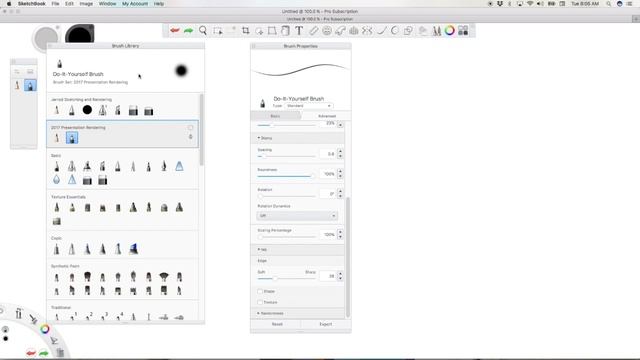Open the Brush Palette toolbar icon
640x360 pixels.
pos(436,31)
